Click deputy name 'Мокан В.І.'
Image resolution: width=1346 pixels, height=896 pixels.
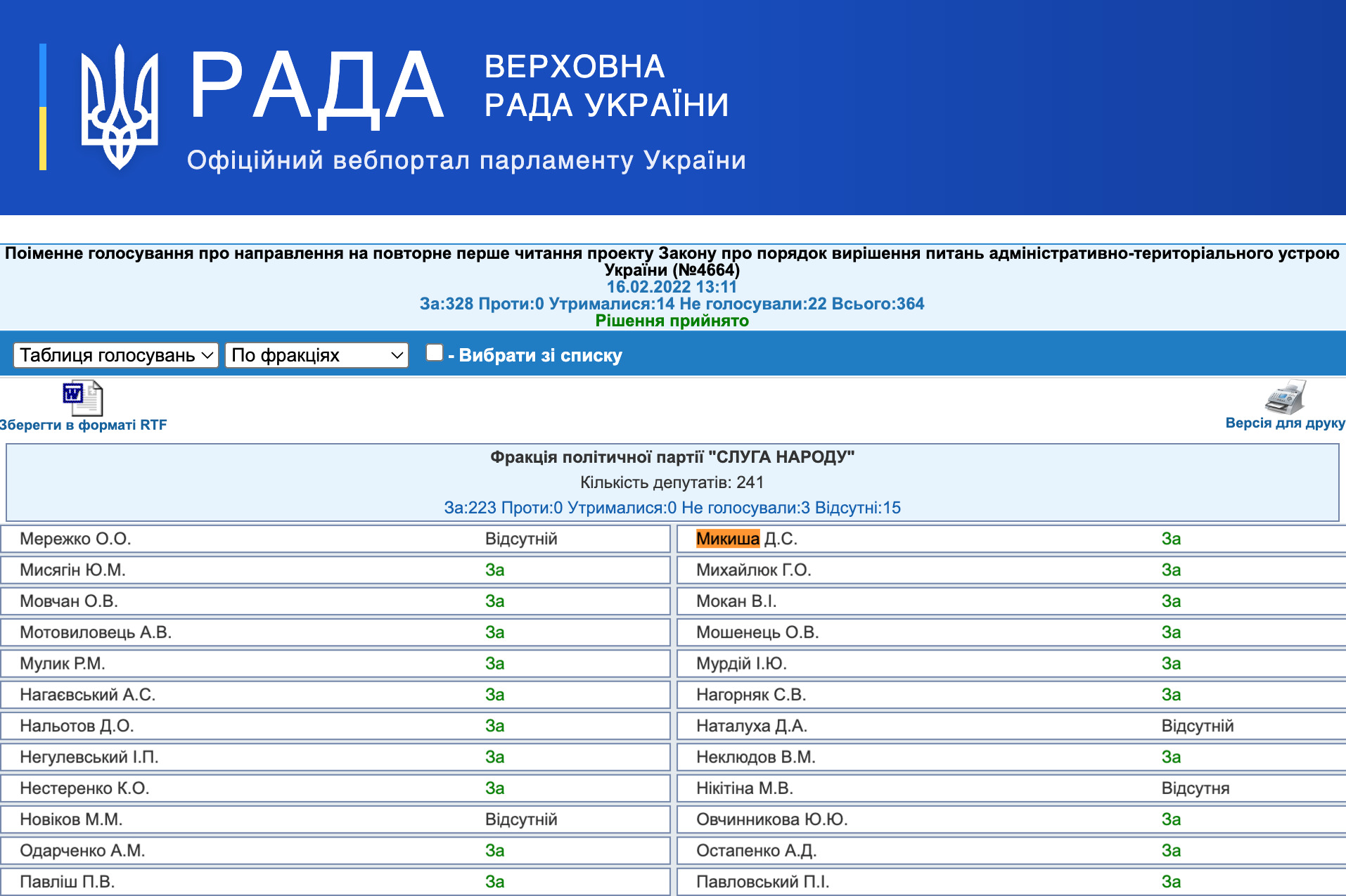pos(736,601)
